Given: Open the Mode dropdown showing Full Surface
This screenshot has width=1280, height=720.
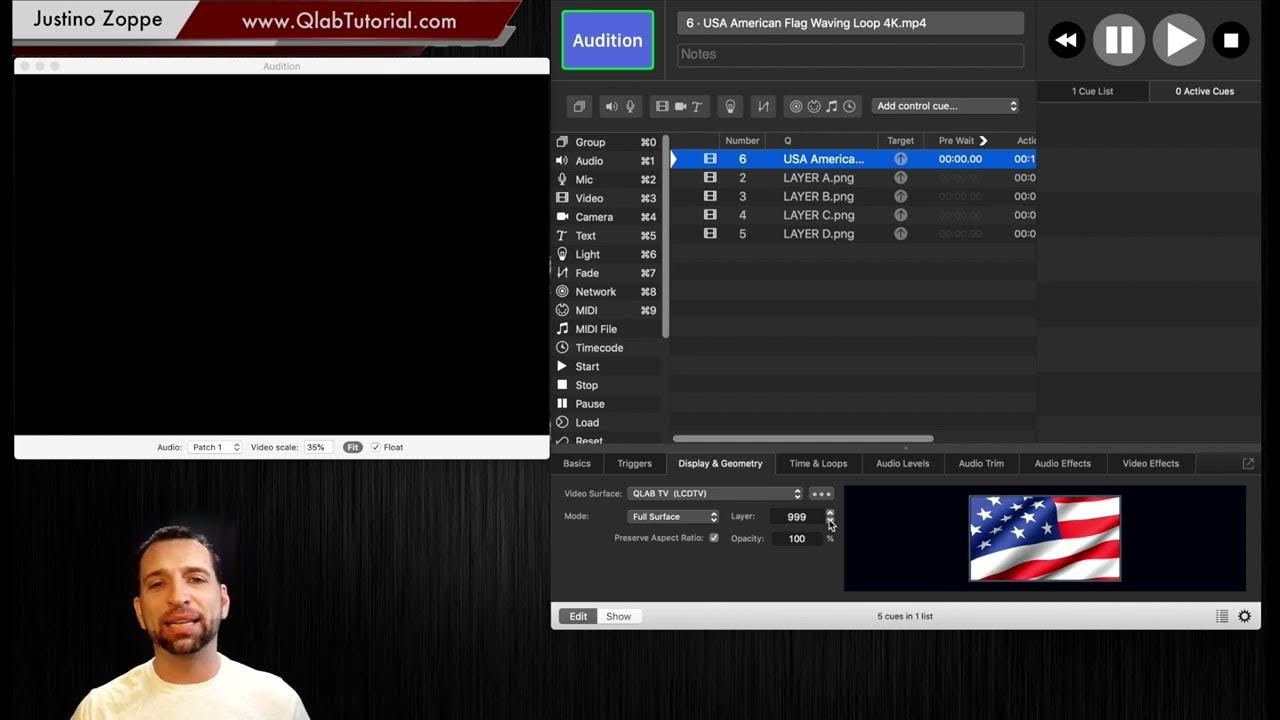Looking at the screenshot, I should (673, 516).
